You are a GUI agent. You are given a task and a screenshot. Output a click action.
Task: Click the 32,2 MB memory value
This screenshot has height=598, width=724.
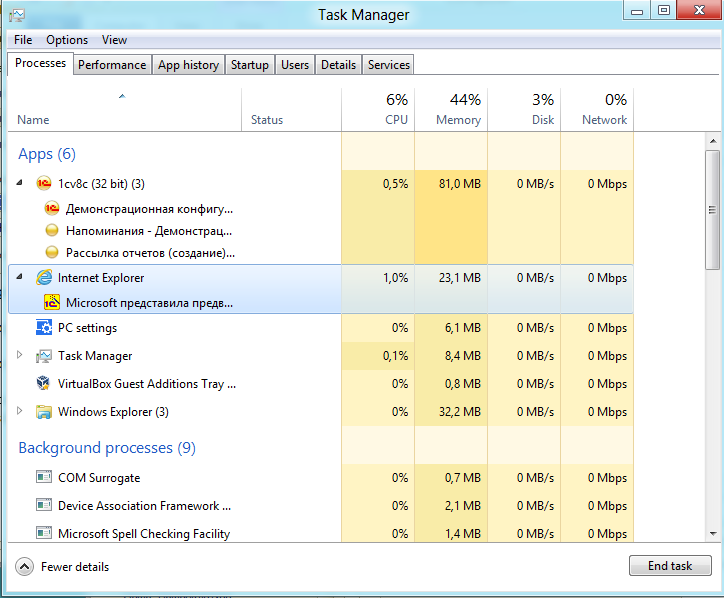point(459,411)
